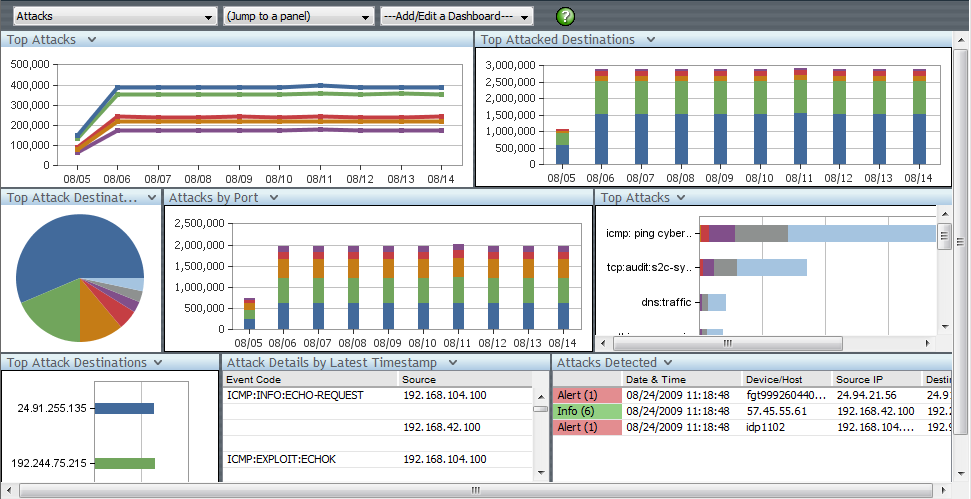Screen dimensions: 971x499
Task: Sort by the Date & Time column header
Action: point(681,380)
